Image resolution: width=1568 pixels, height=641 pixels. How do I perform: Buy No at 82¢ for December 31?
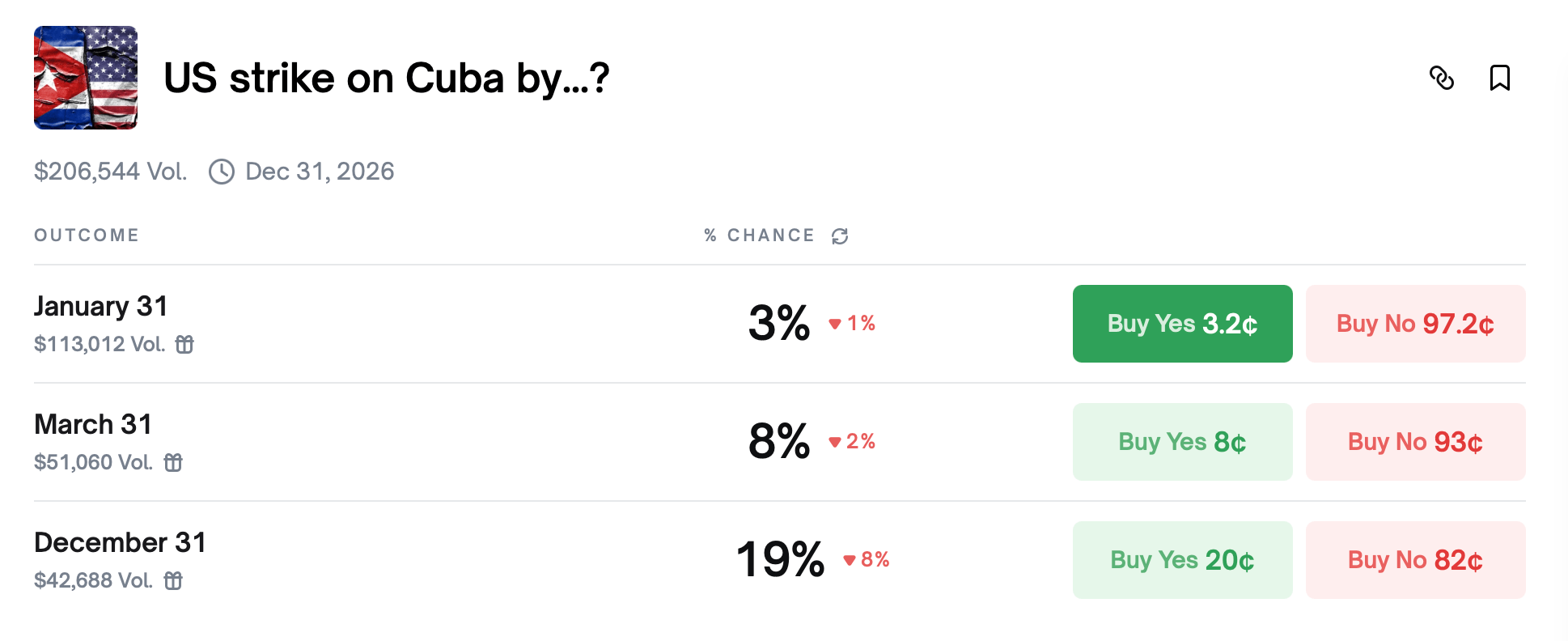coord(1415,560)
